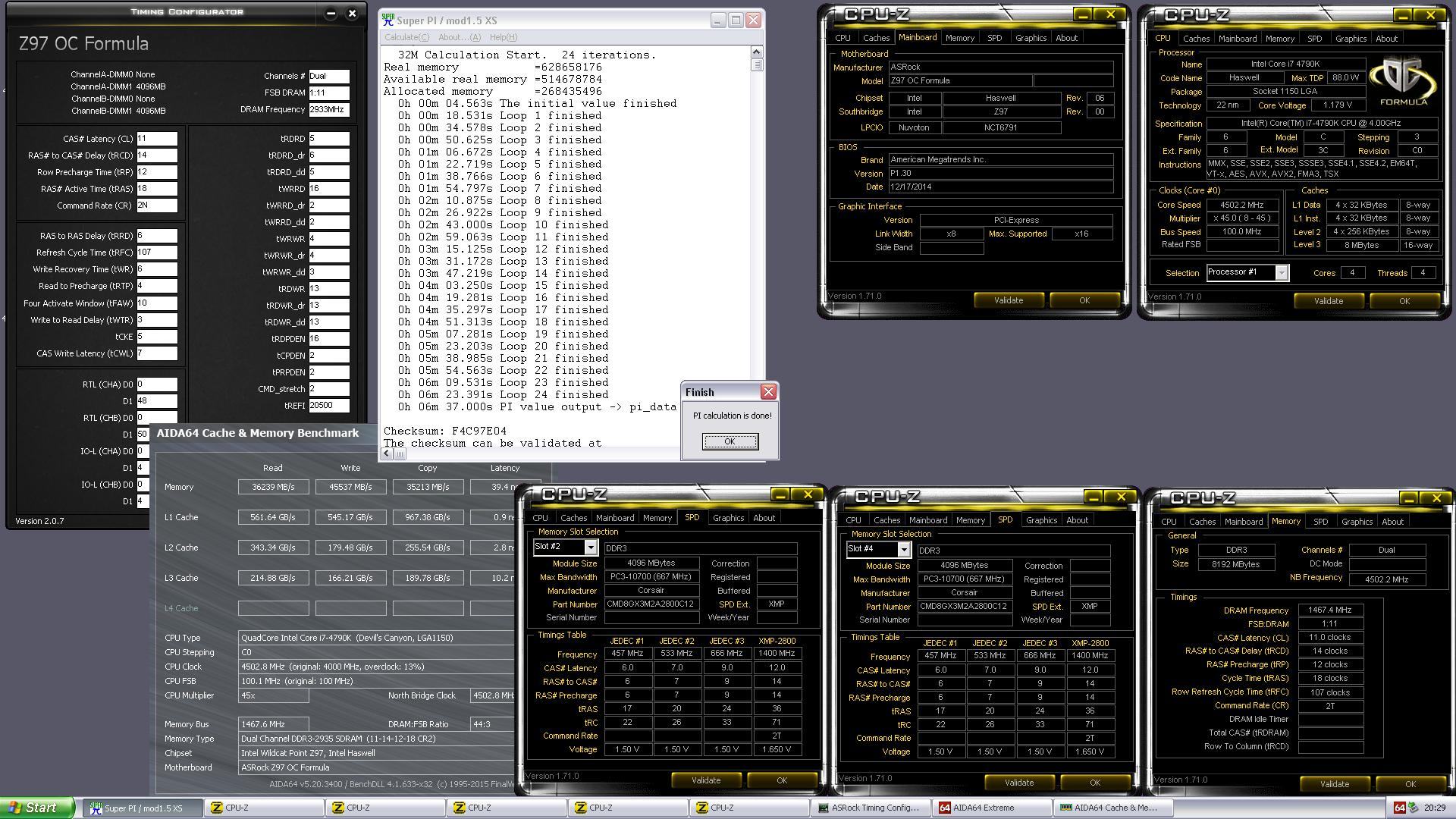Open AIDA64 Cache & Memory taskbar item

point(1115,808)
